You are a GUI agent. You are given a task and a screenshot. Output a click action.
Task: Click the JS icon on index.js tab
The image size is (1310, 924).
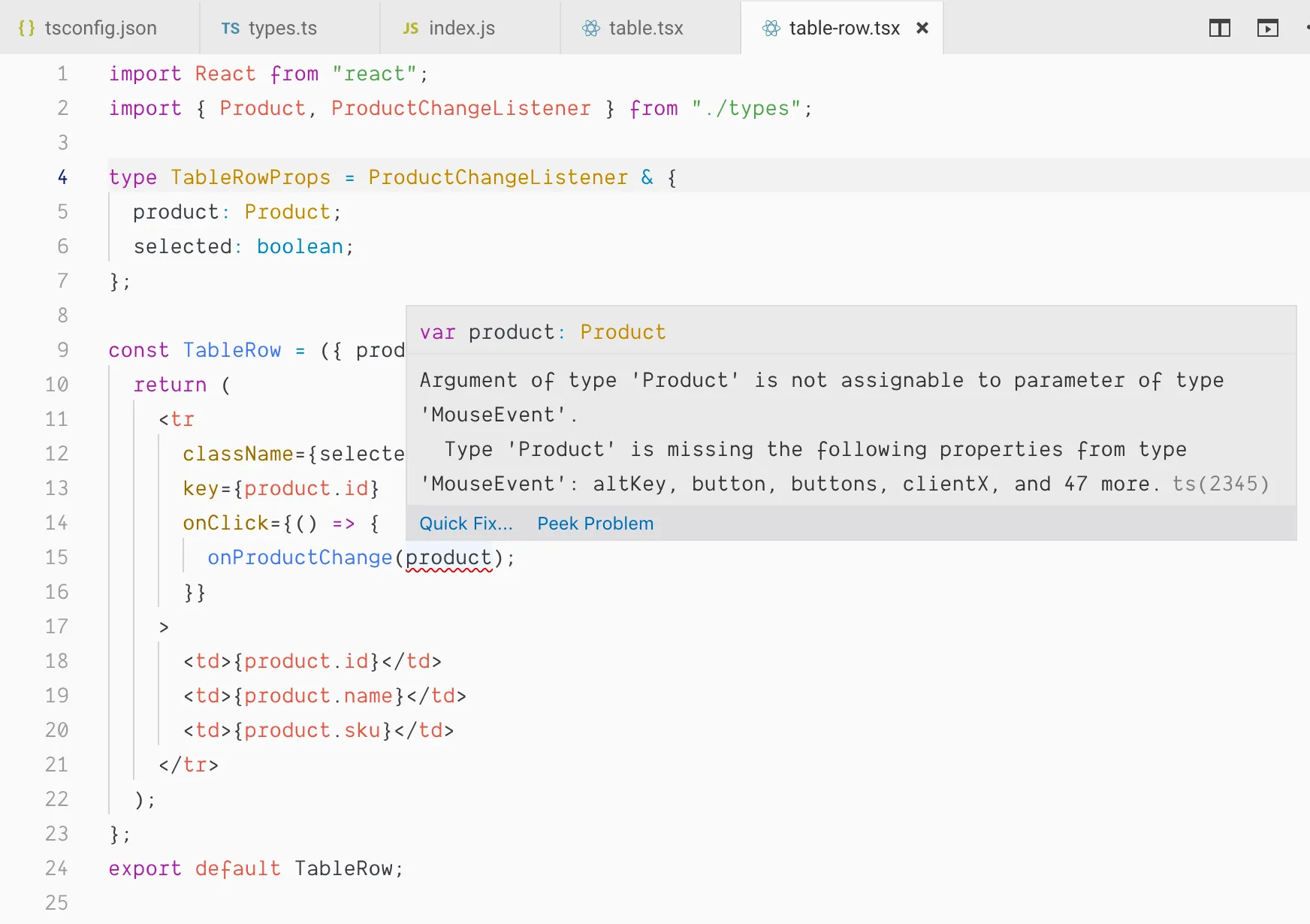[410, 29]
